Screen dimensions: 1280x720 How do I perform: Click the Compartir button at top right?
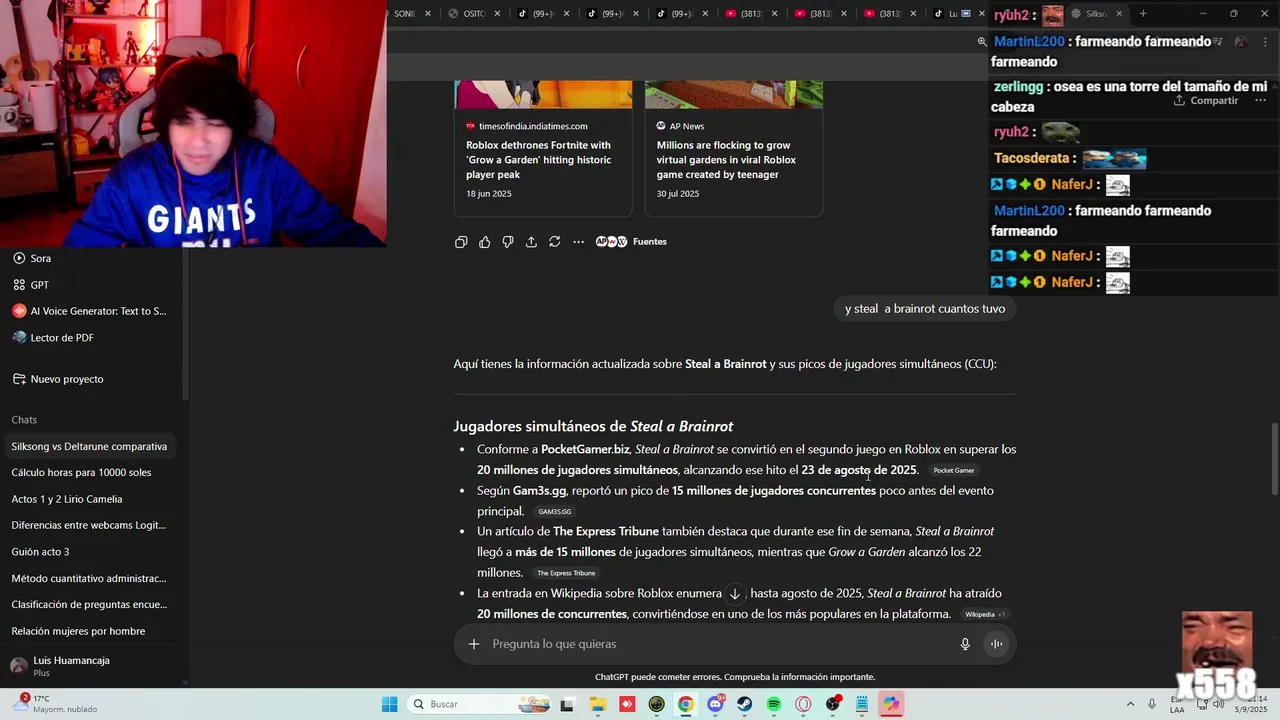(1206, 100)
